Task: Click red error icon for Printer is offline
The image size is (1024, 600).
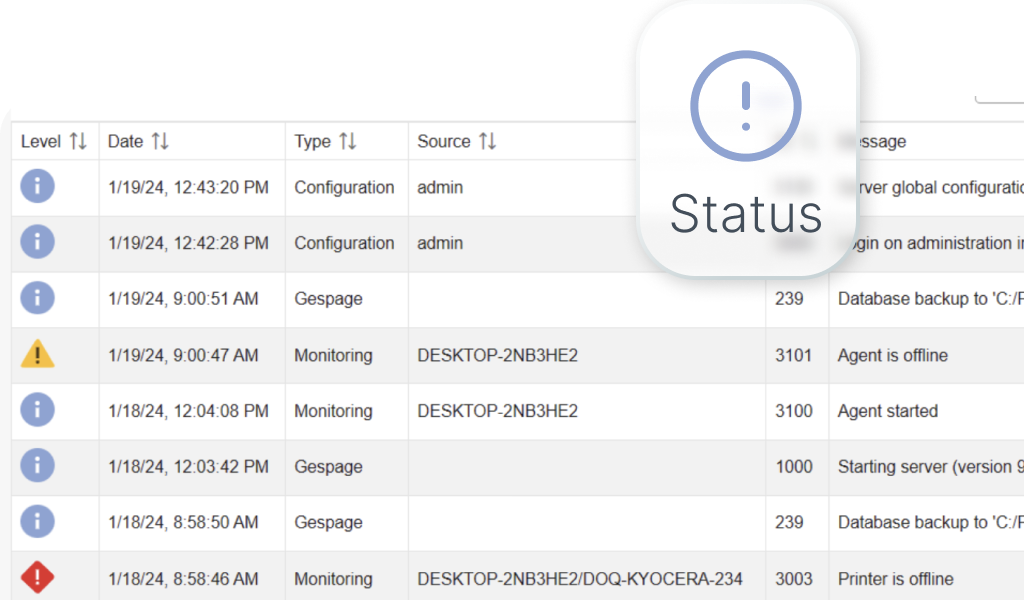Action: 37,577
